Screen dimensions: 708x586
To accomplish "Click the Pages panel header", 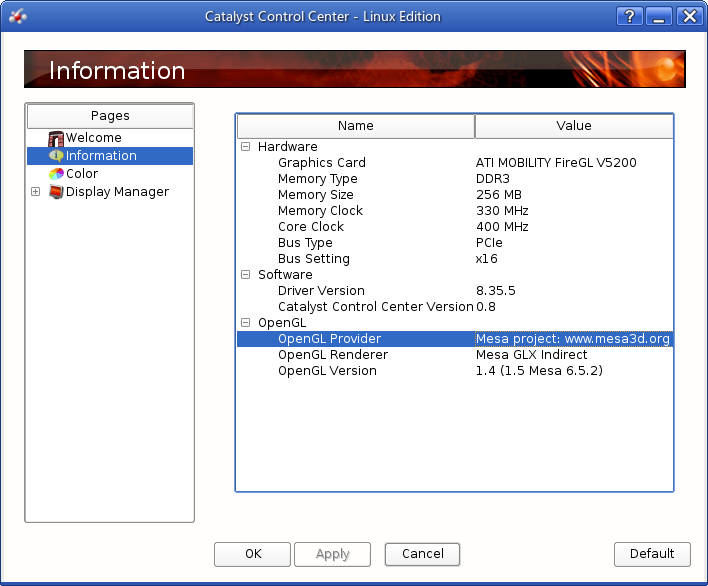I will (x=110, y=116).
